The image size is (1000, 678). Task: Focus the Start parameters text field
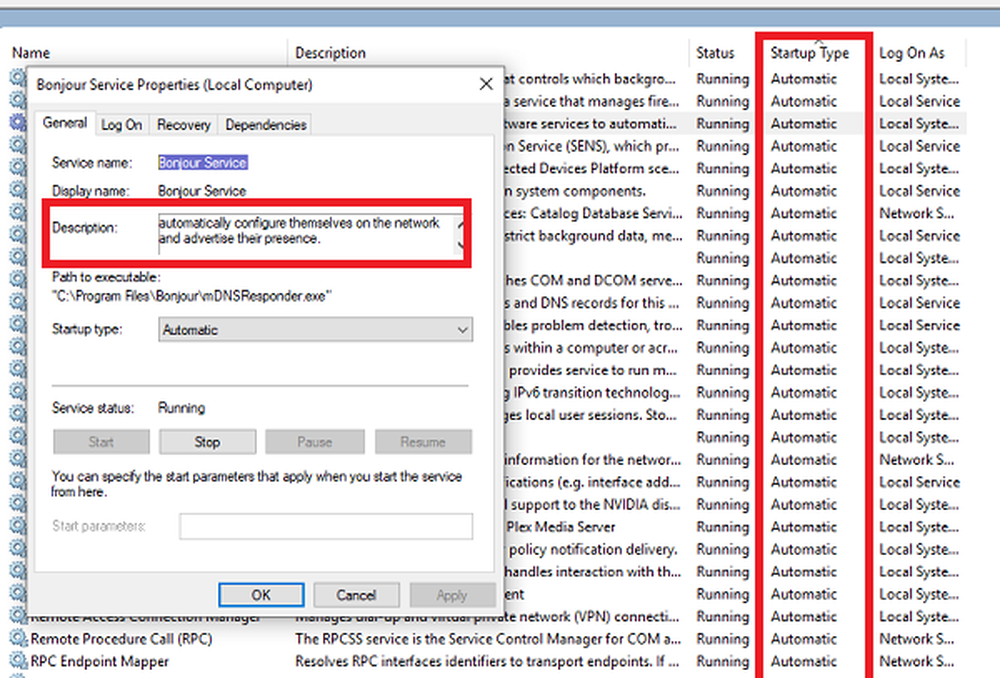325,527
